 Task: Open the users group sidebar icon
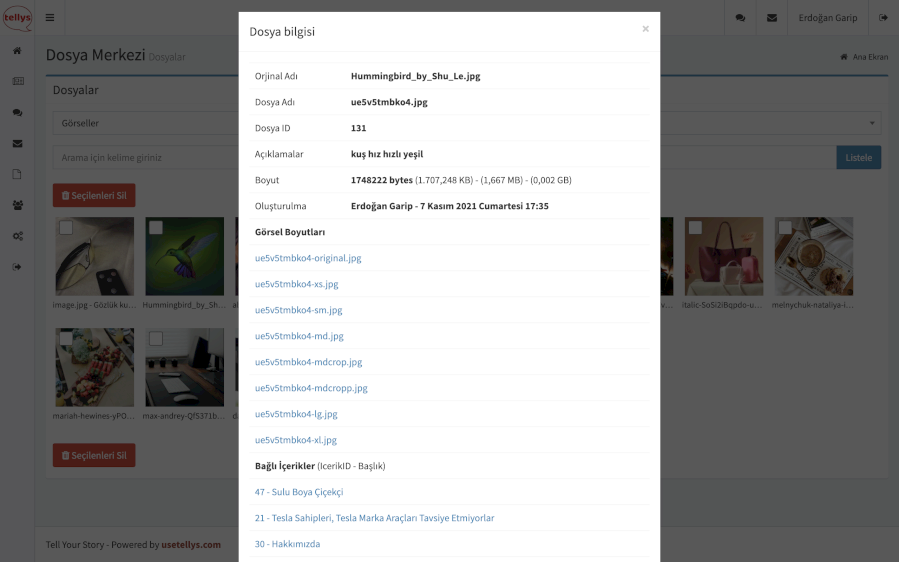[x=17, y=205]
